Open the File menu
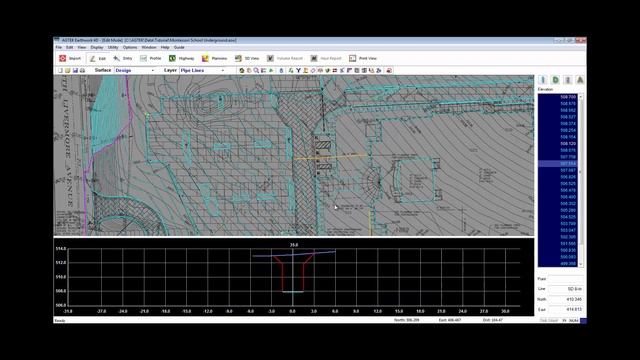The width and height of the screenshot is (640, 360). click(x=59, y=47)
